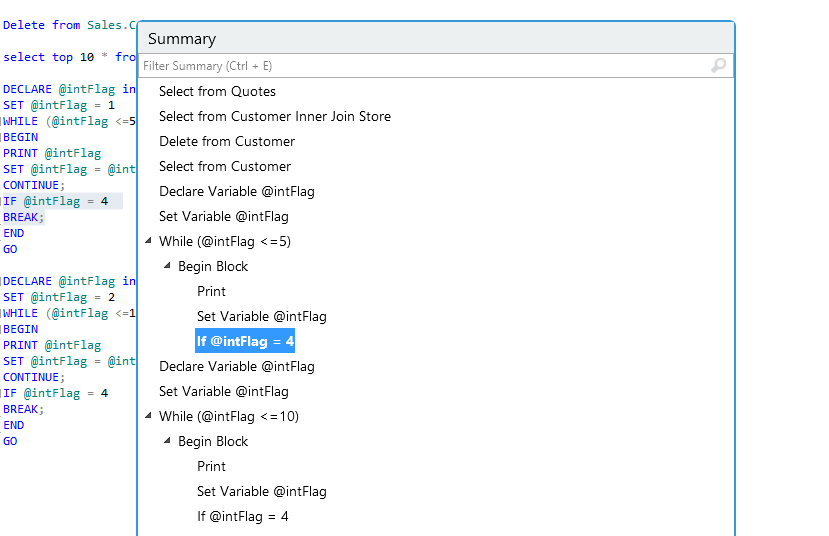This screenshot has height=536, width=829.
Task: Click the While (@intFlag <=10) label
Action: [x=229, y=416]
